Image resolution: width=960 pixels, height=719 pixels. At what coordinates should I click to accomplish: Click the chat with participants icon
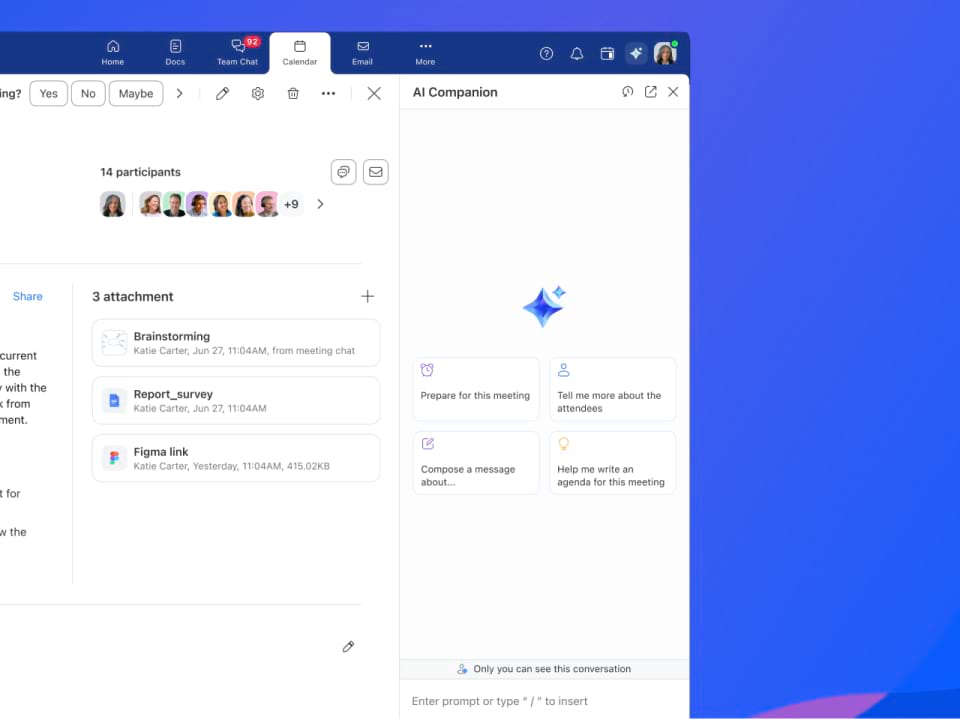coord(343,172)
